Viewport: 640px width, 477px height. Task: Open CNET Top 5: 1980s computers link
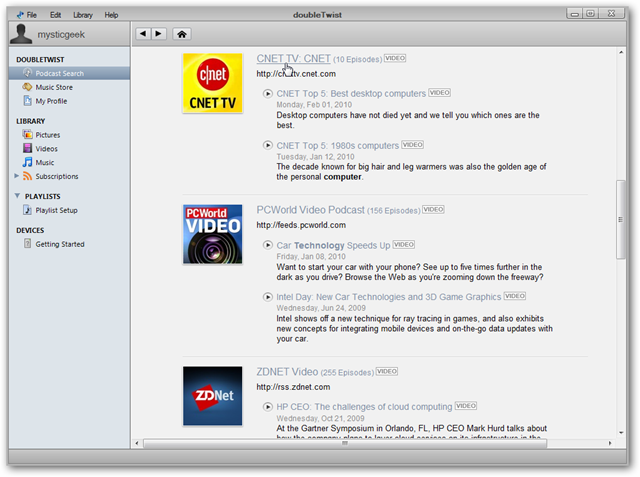[x=338, y=146]
